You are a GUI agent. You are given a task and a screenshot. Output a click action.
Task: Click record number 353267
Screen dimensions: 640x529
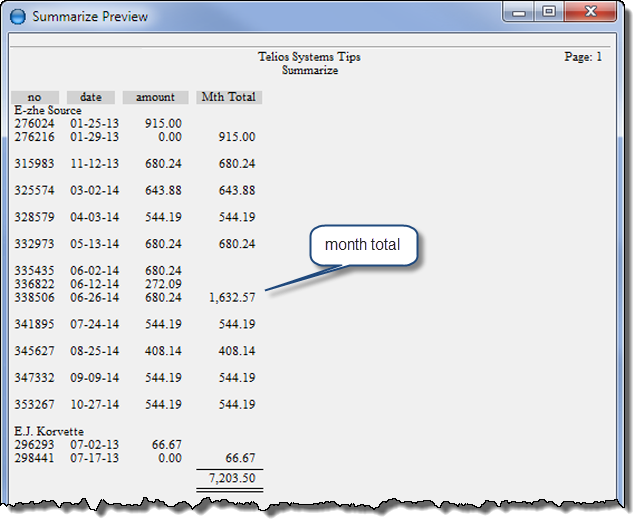33,405
